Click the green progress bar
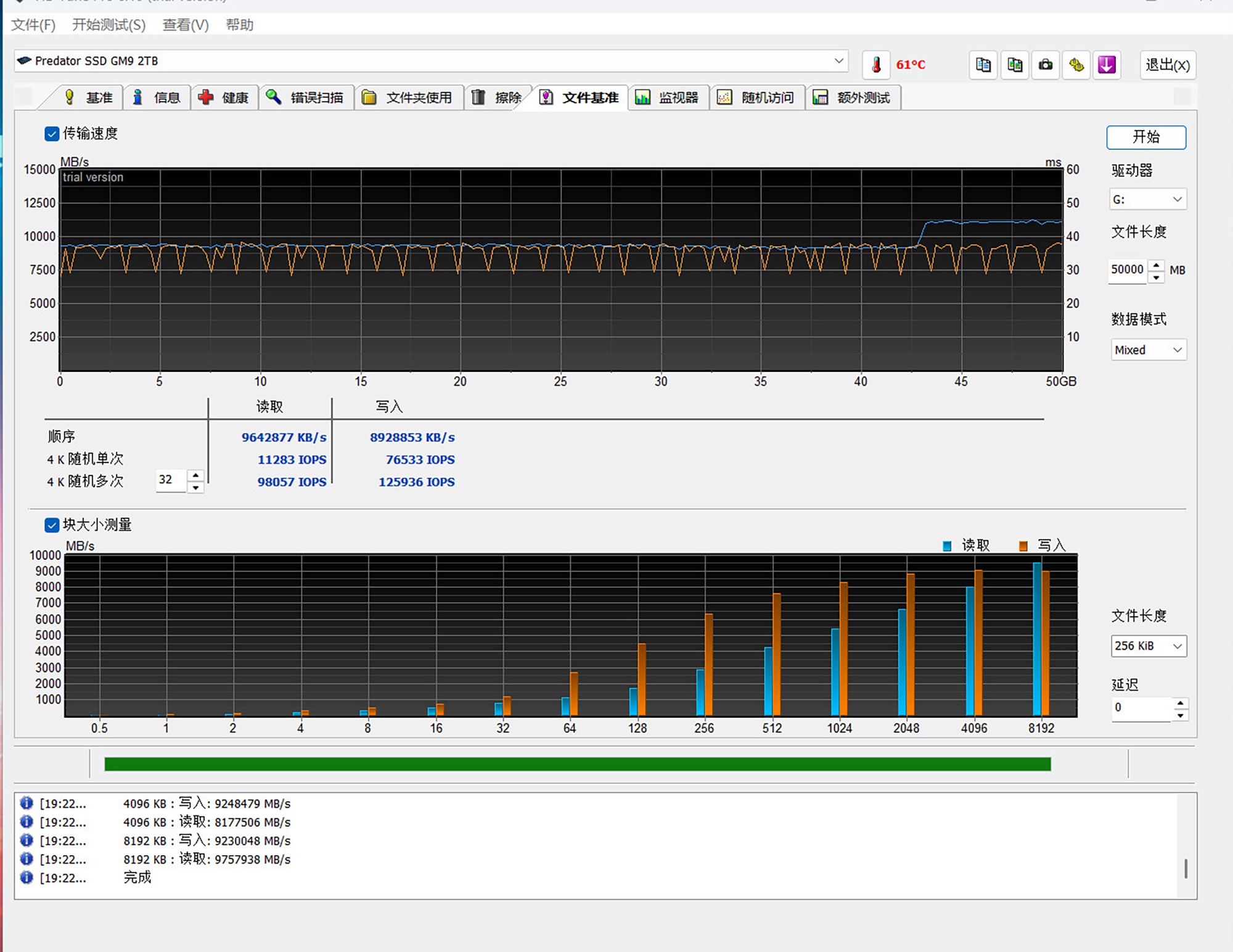This screenshot has width=1233, height=952. (577, 764)
